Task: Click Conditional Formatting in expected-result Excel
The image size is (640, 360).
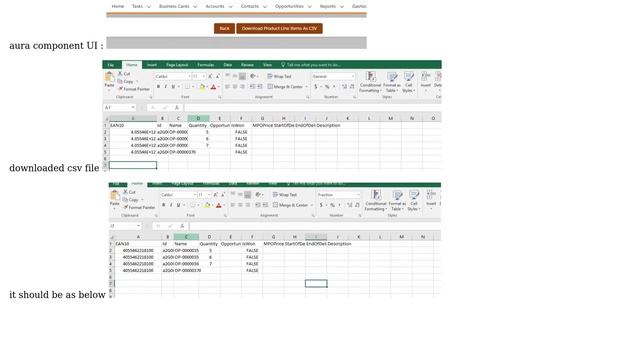Action: [x=376, y=200]
